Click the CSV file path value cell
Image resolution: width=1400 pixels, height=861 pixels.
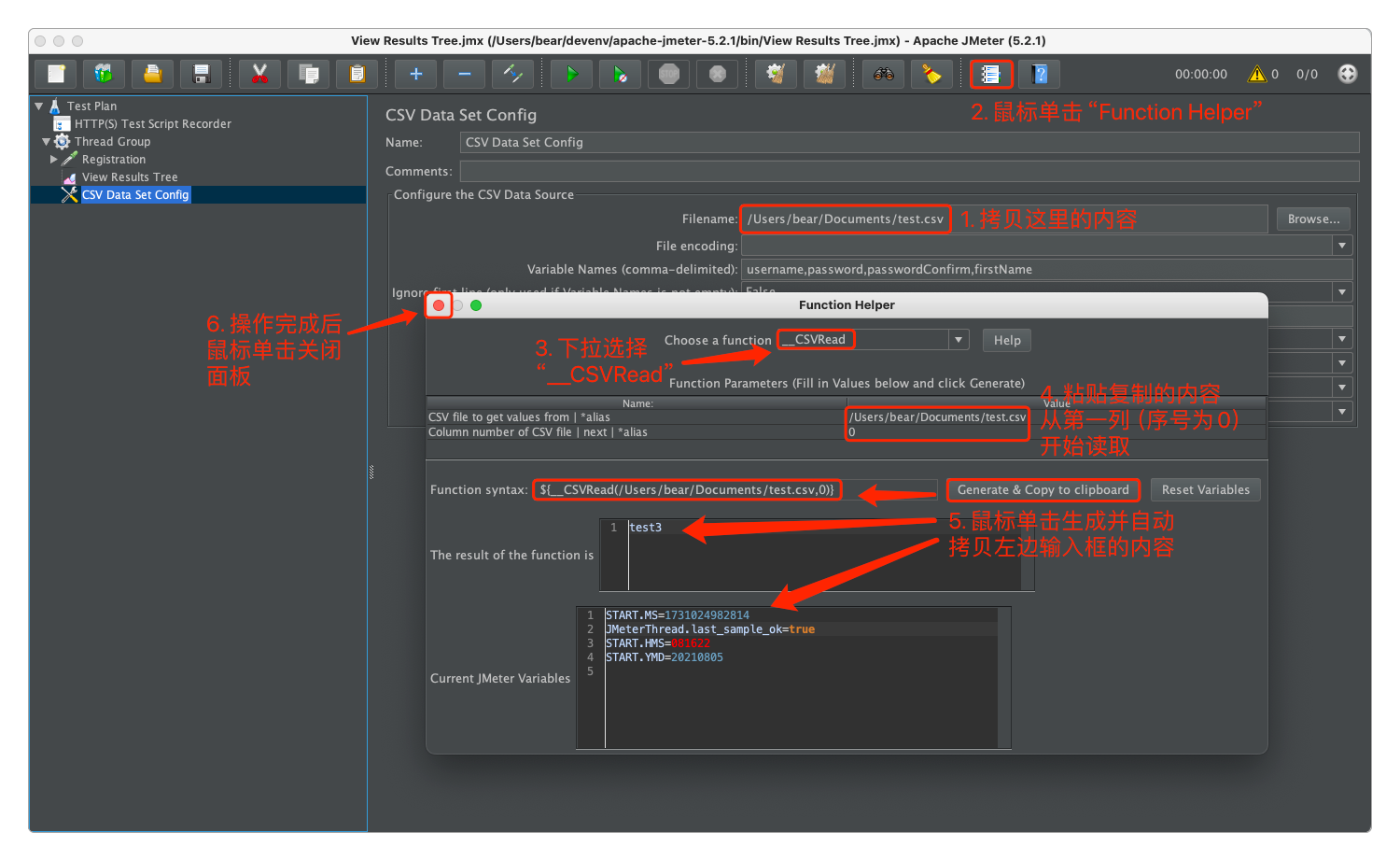click(x=1056, y=417)
